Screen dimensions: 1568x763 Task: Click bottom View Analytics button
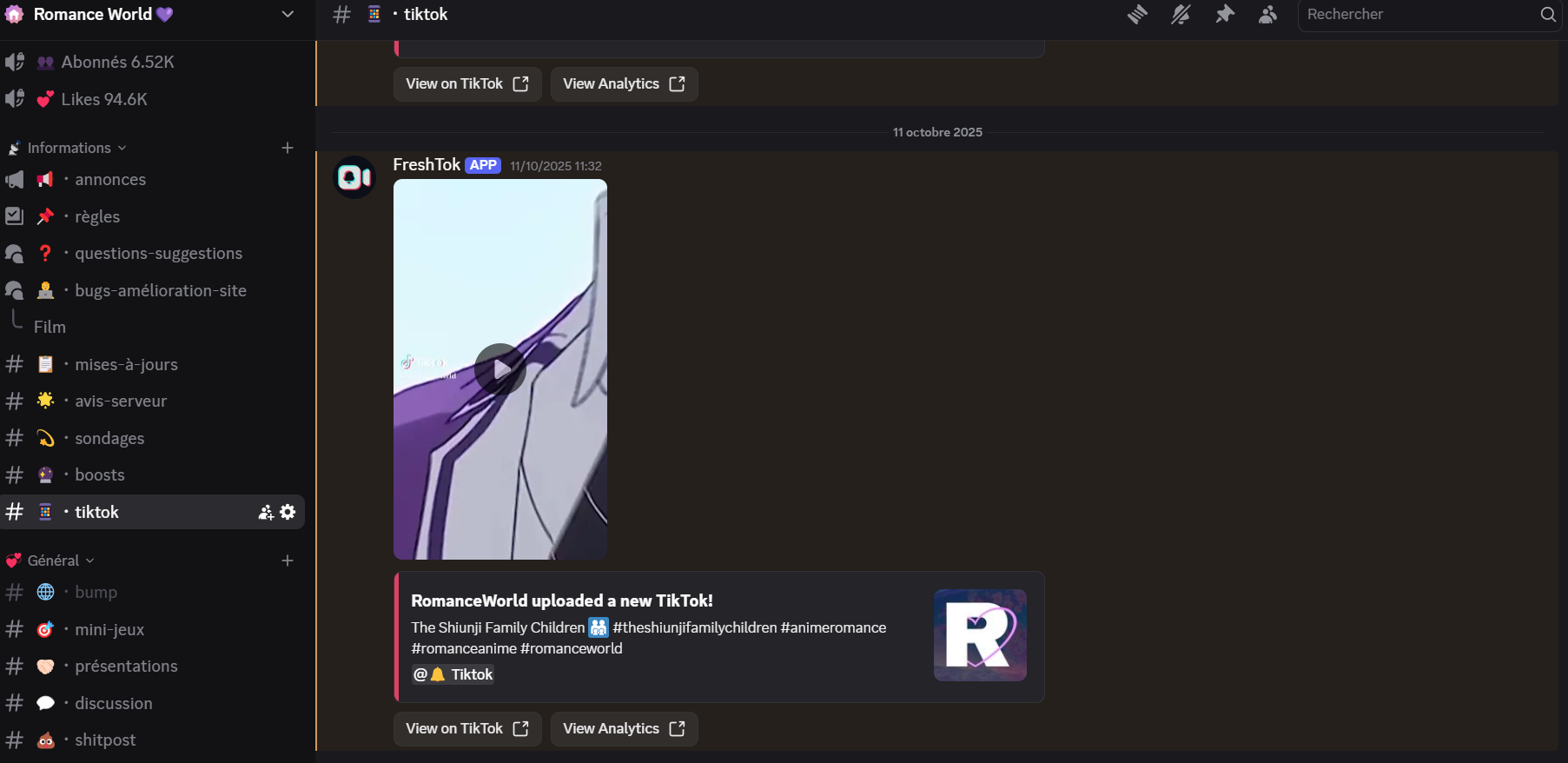pos(624,728)
